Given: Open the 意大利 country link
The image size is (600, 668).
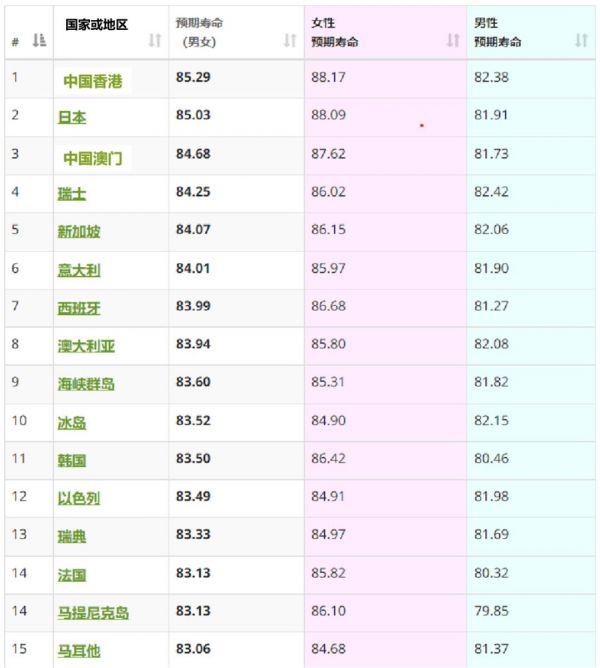Looking at the screenshot, I should [x=79, y=270].
